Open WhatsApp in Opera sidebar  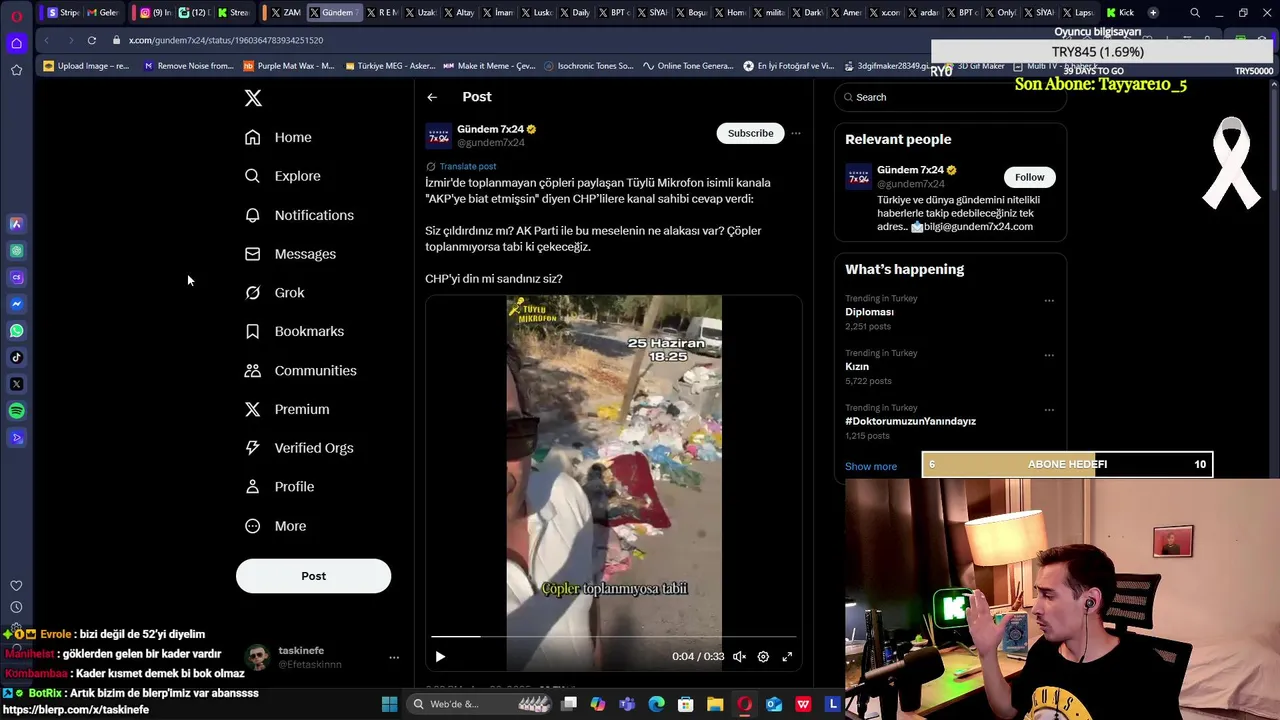point(16,331)
